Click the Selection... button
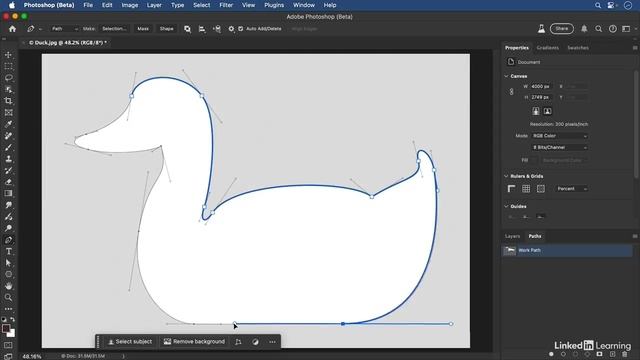Screen dimensions: 640x360 [114, 29]
